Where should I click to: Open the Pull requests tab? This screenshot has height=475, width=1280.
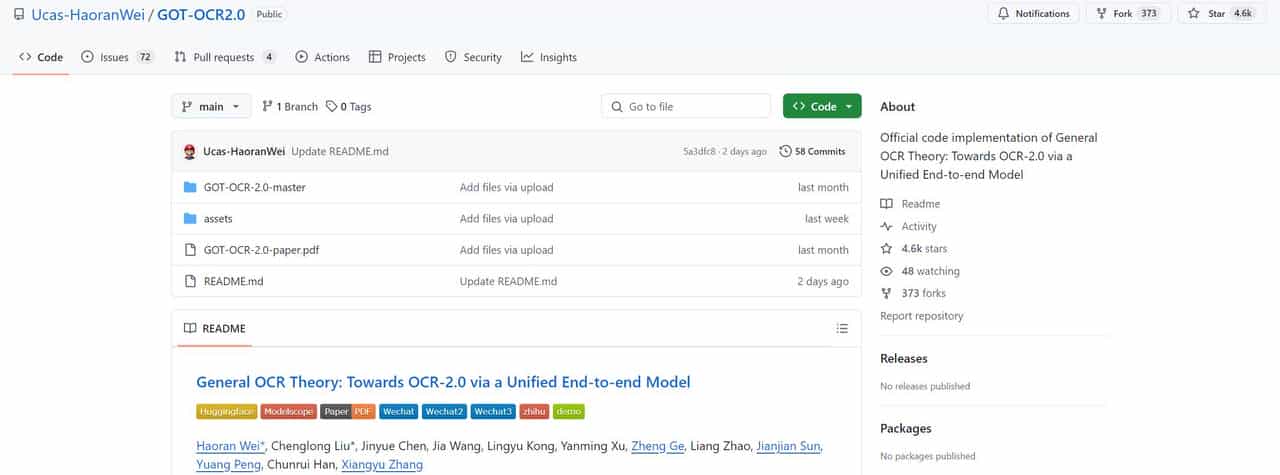225,57
